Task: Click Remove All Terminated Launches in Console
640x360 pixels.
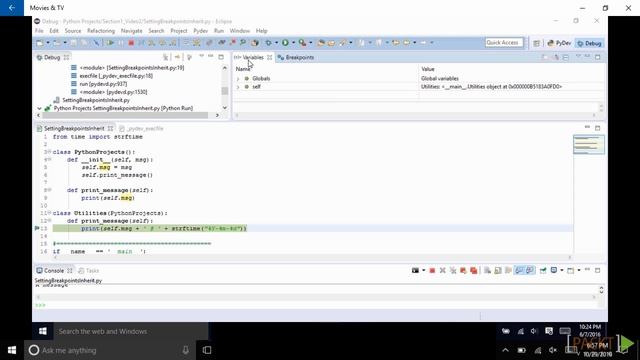Action: (x=453, y=270)
